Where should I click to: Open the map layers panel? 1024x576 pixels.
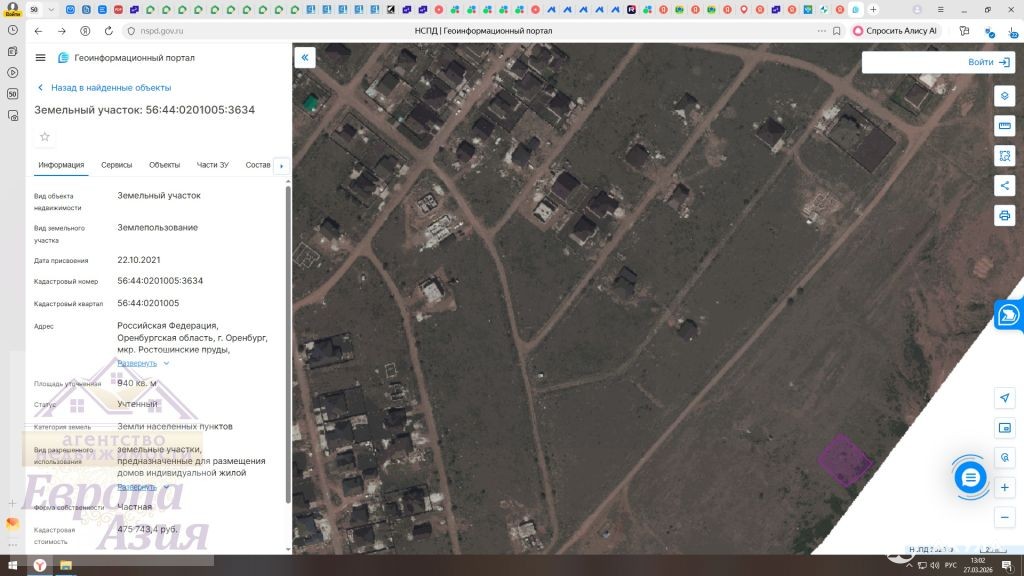click(x=1004, y=96)
